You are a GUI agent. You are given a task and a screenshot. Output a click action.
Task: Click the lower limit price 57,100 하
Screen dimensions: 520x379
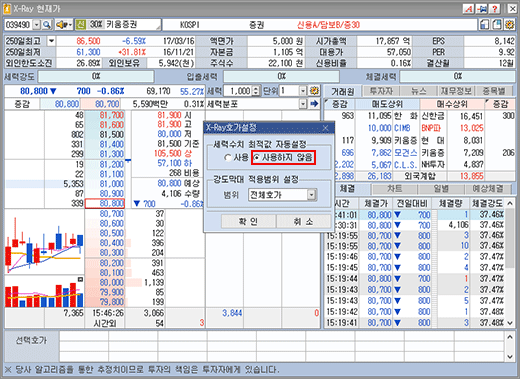point(175,163)
